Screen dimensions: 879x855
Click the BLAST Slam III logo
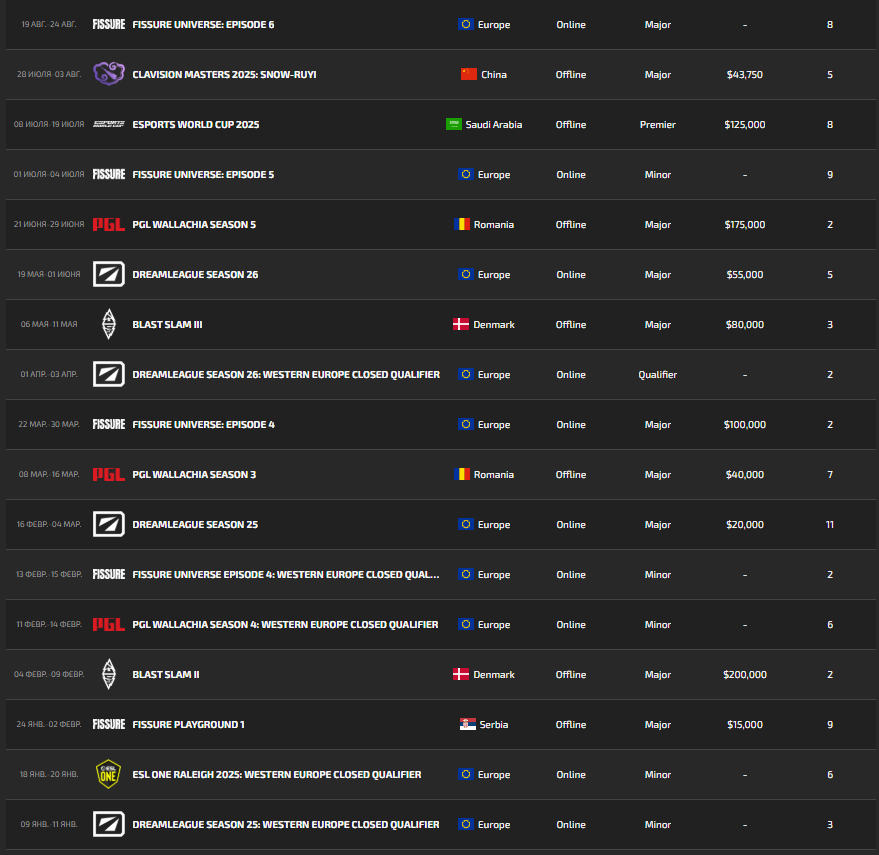pyautogui.click(x=108, y=324)
